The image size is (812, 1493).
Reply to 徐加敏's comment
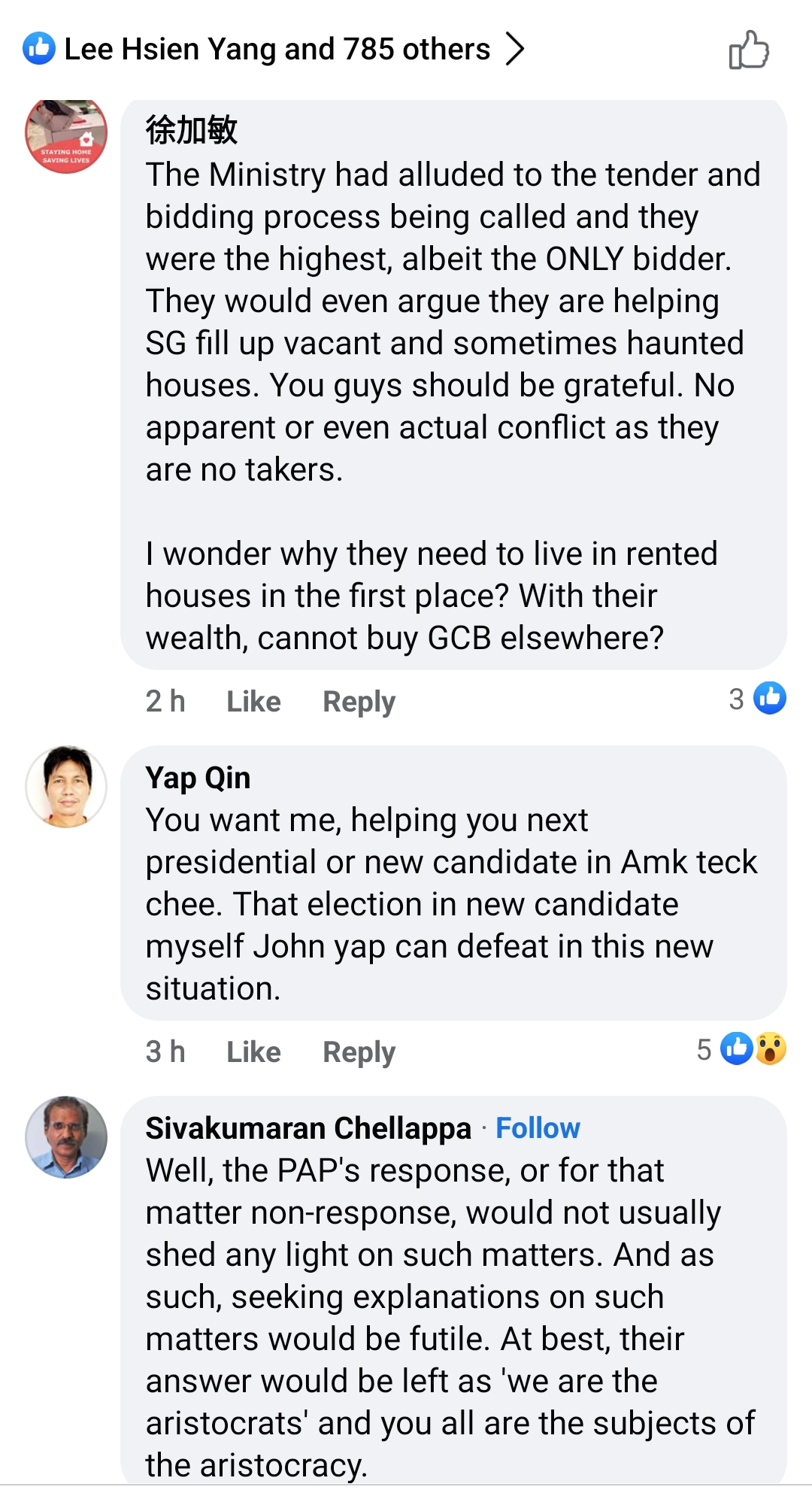point(359,701)
